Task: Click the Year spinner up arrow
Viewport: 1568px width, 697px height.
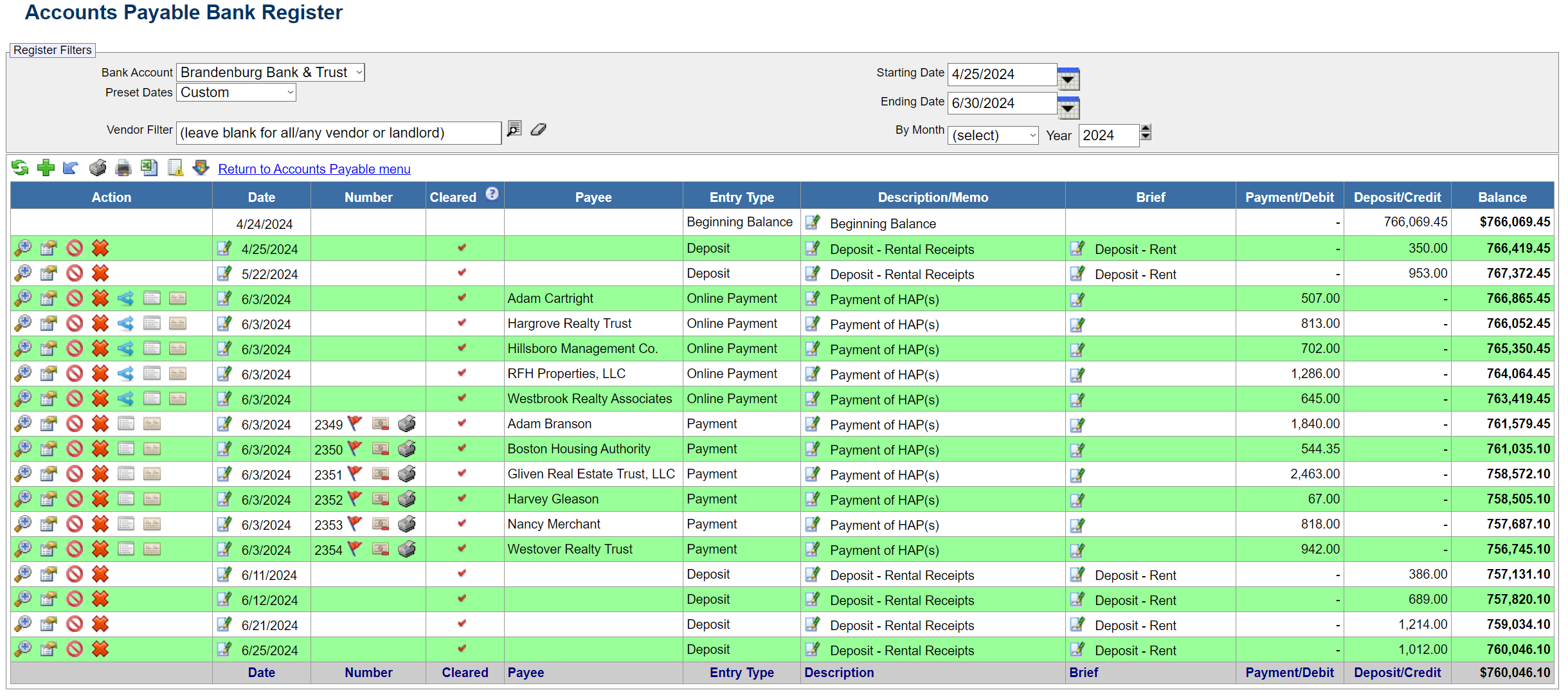Action: [1146, 129]
